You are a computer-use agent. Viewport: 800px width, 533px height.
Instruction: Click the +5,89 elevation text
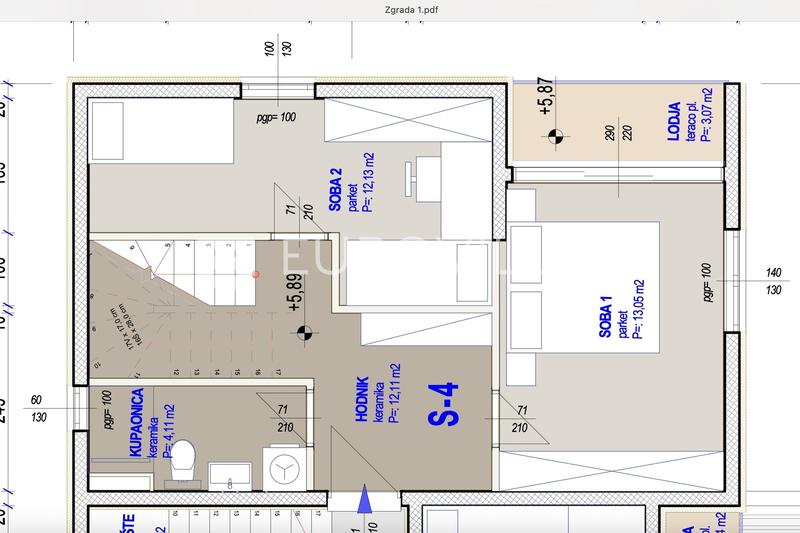295,293
